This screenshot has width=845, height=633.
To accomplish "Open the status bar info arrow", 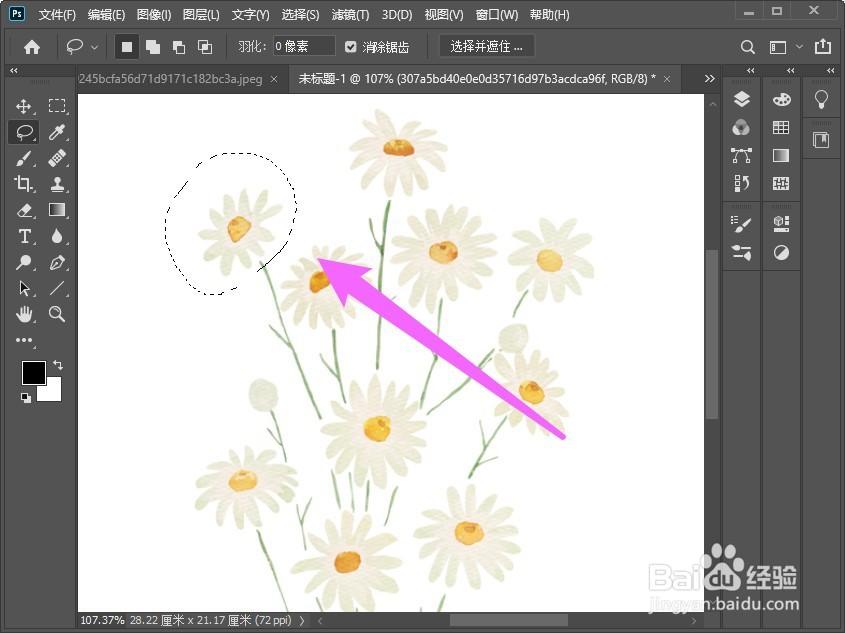I will tap(302, 621).
